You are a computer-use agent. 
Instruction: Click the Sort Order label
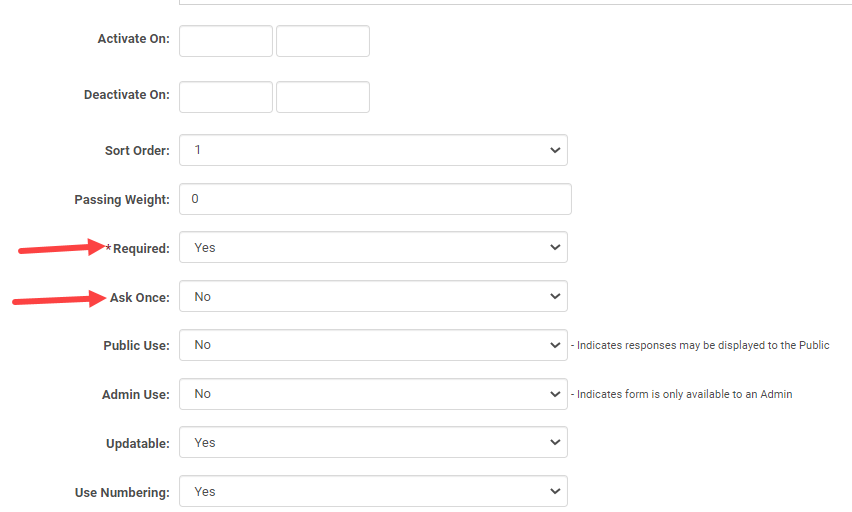point(137,151)
